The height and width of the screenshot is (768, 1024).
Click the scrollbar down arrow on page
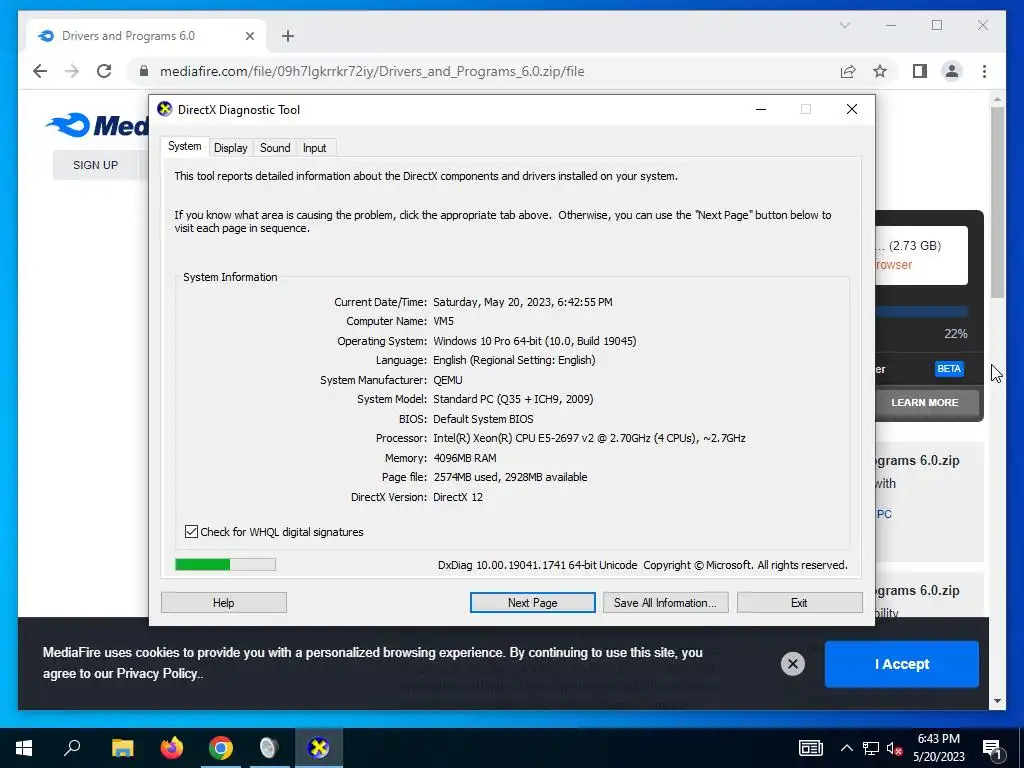[x=997, y=701]
